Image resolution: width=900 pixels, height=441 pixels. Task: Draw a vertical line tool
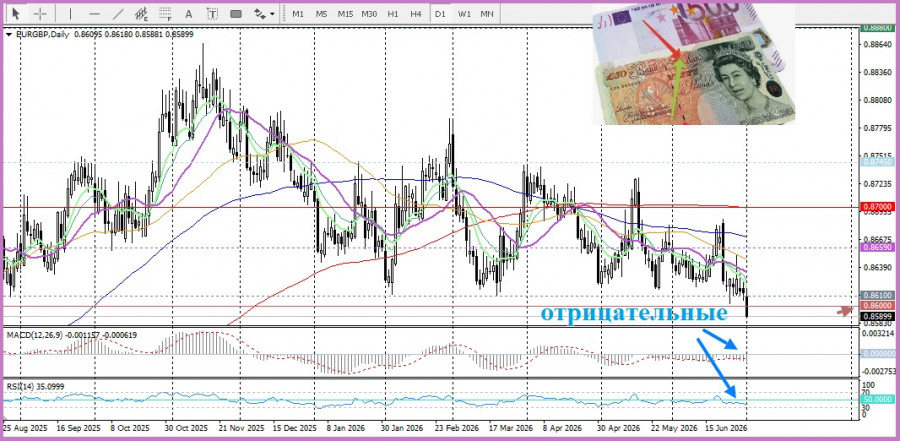[x=70, y=13]
